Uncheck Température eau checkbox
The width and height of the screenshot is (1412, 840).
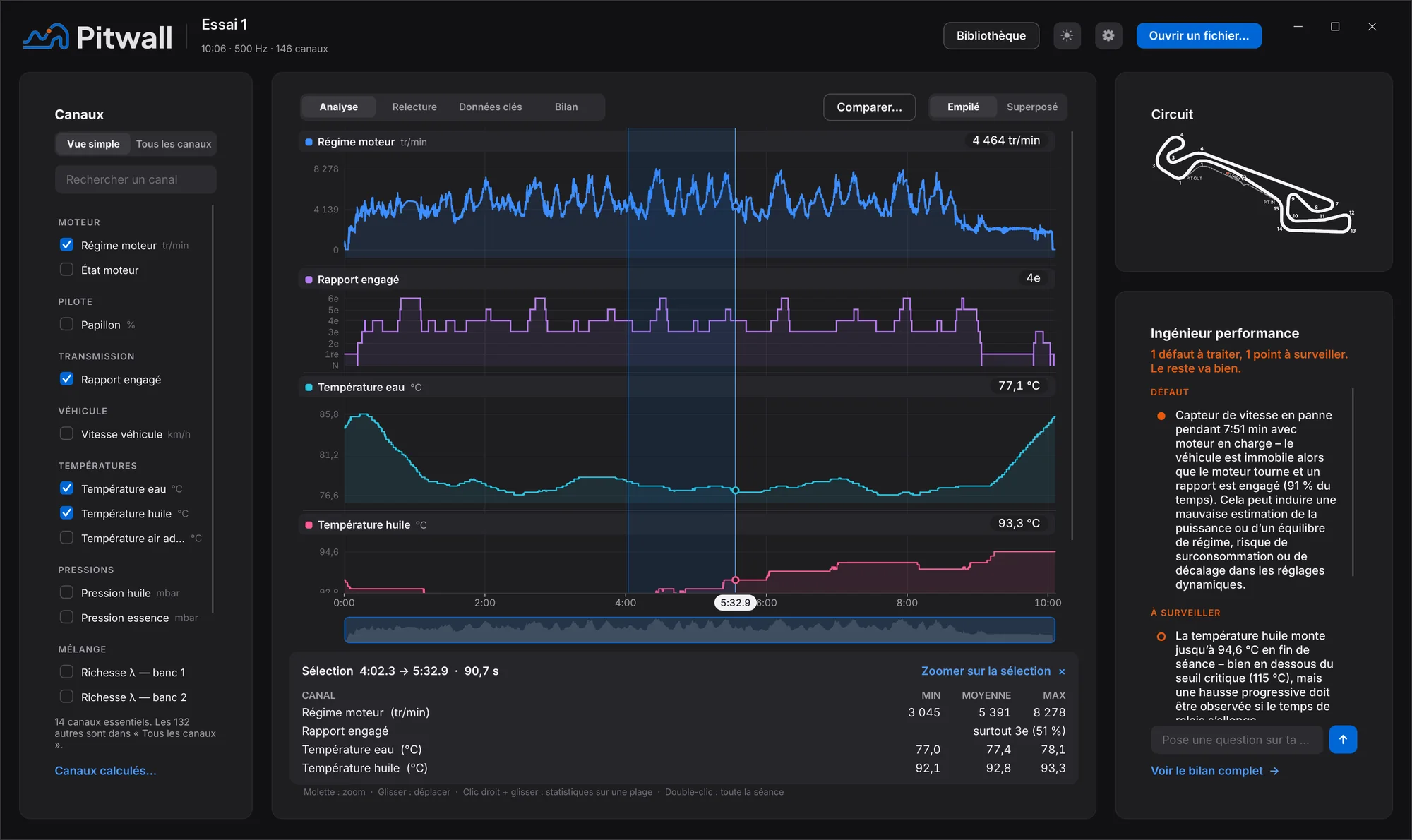click(66, 488)
